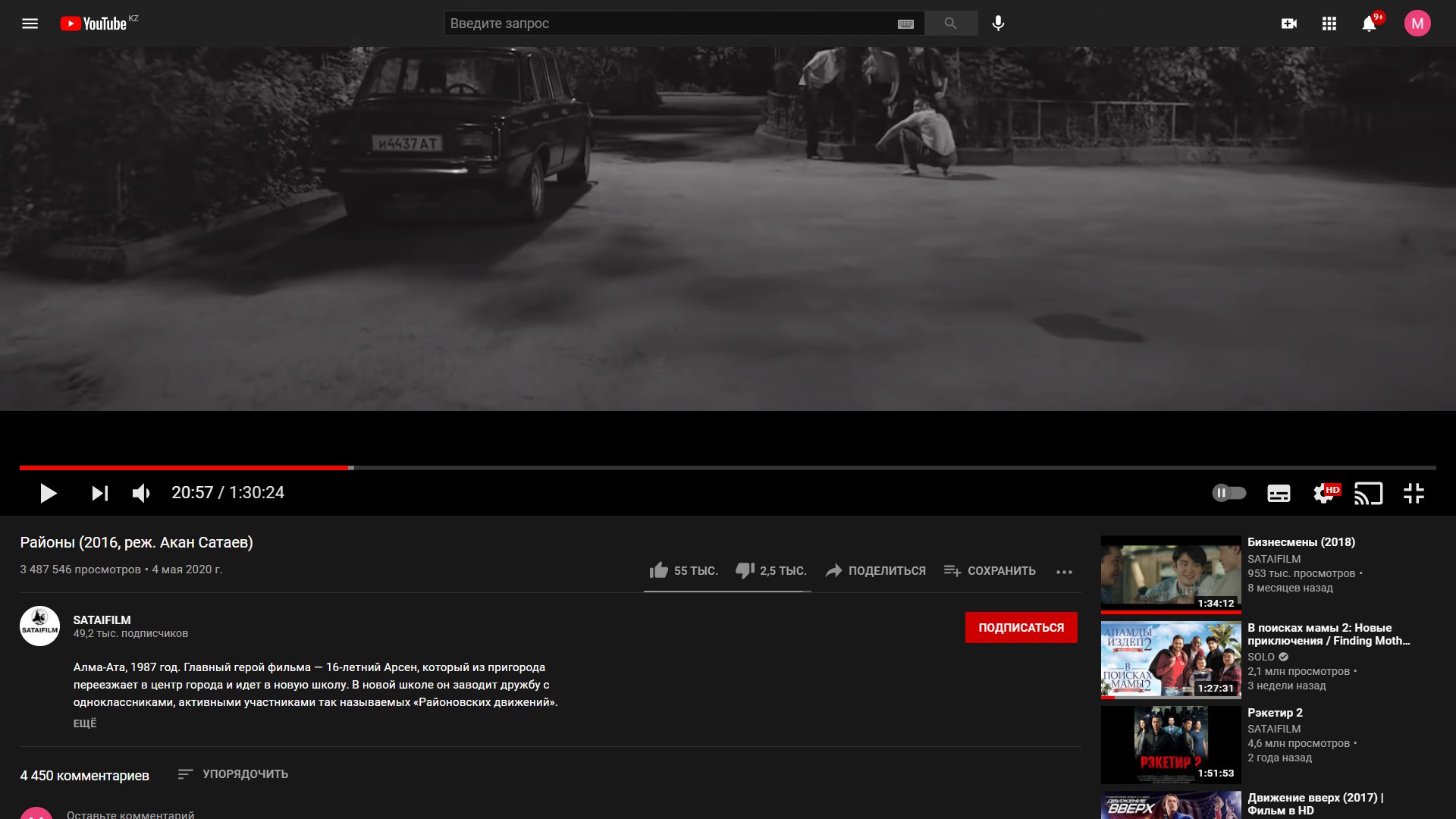This screenshot has width=1456, height=819.
Task: Open the Рэкетир 2 thumbnail
Action: (x=1171, y=745)
